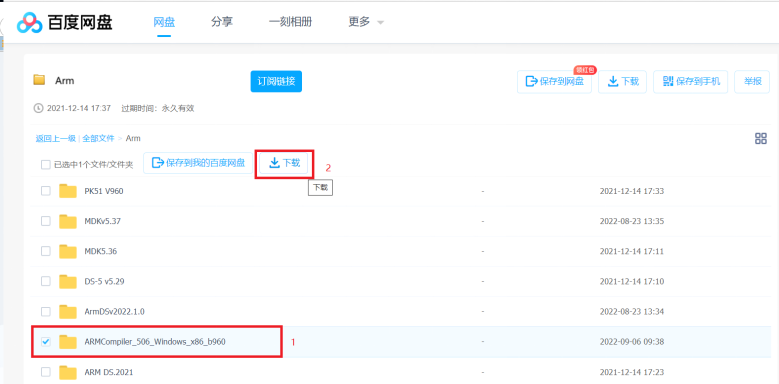Open ARMCompiler_506_Windows_x86_b960 folder name

[x=155, y=342]
